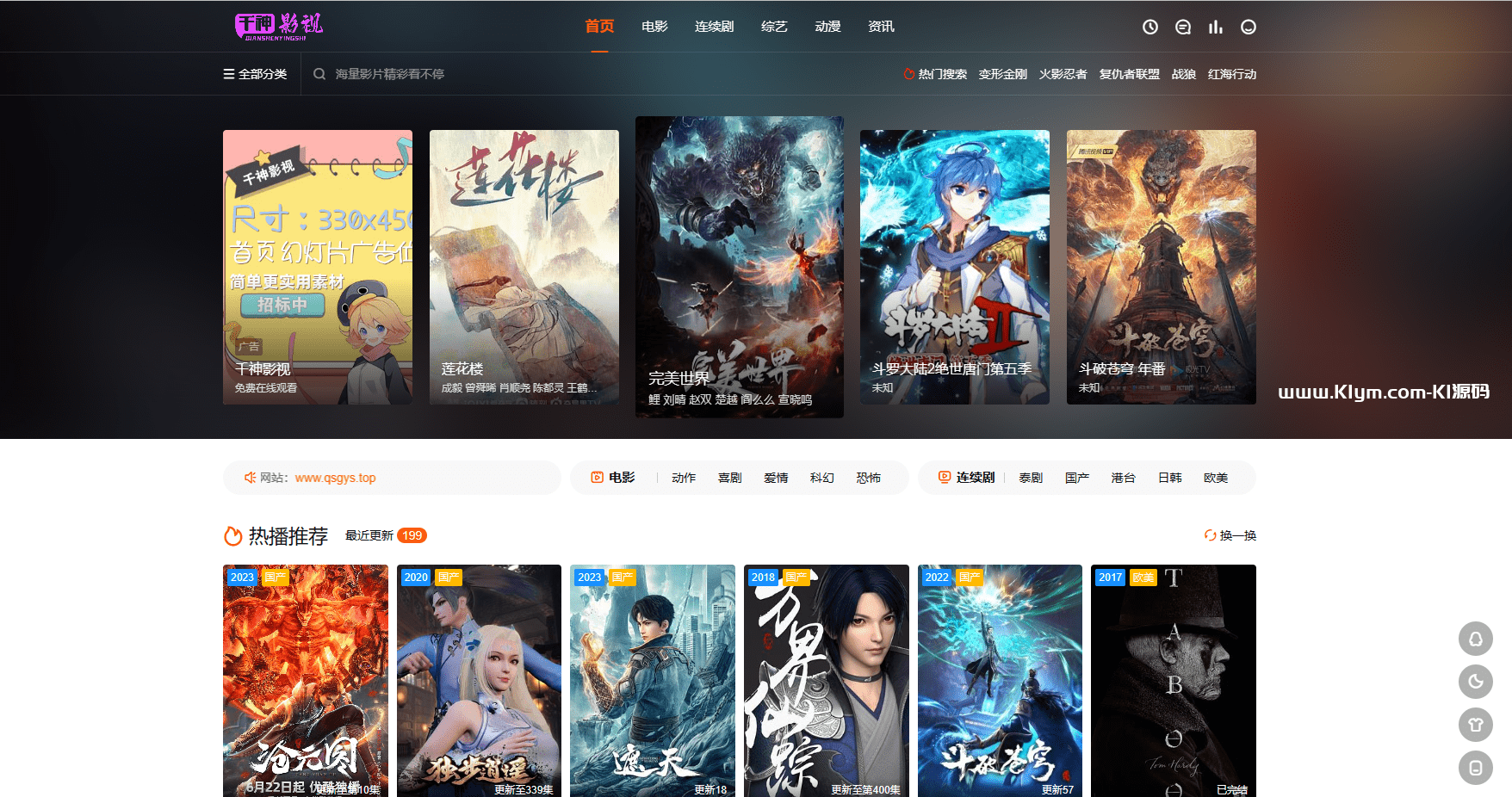Filter movies by 科幻

822,478
